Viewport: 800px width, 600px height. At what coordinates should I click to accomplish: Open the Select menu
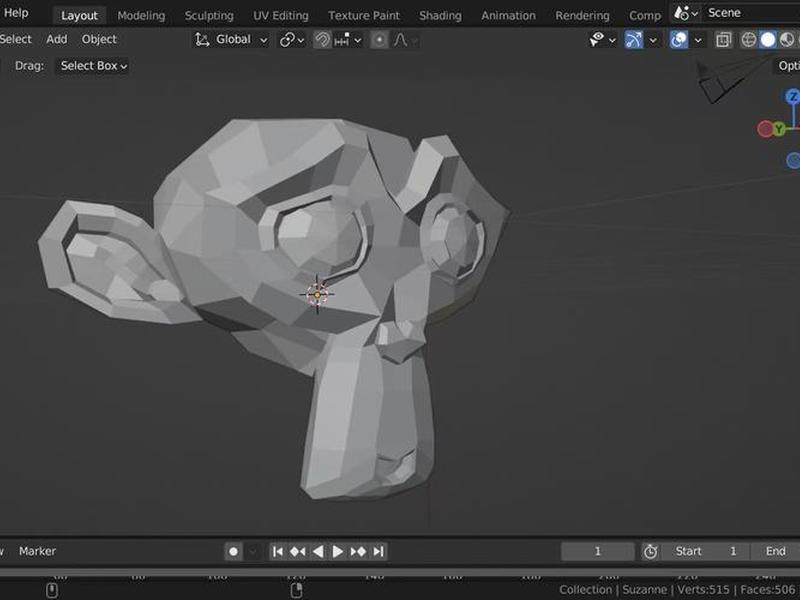[15, 39]
